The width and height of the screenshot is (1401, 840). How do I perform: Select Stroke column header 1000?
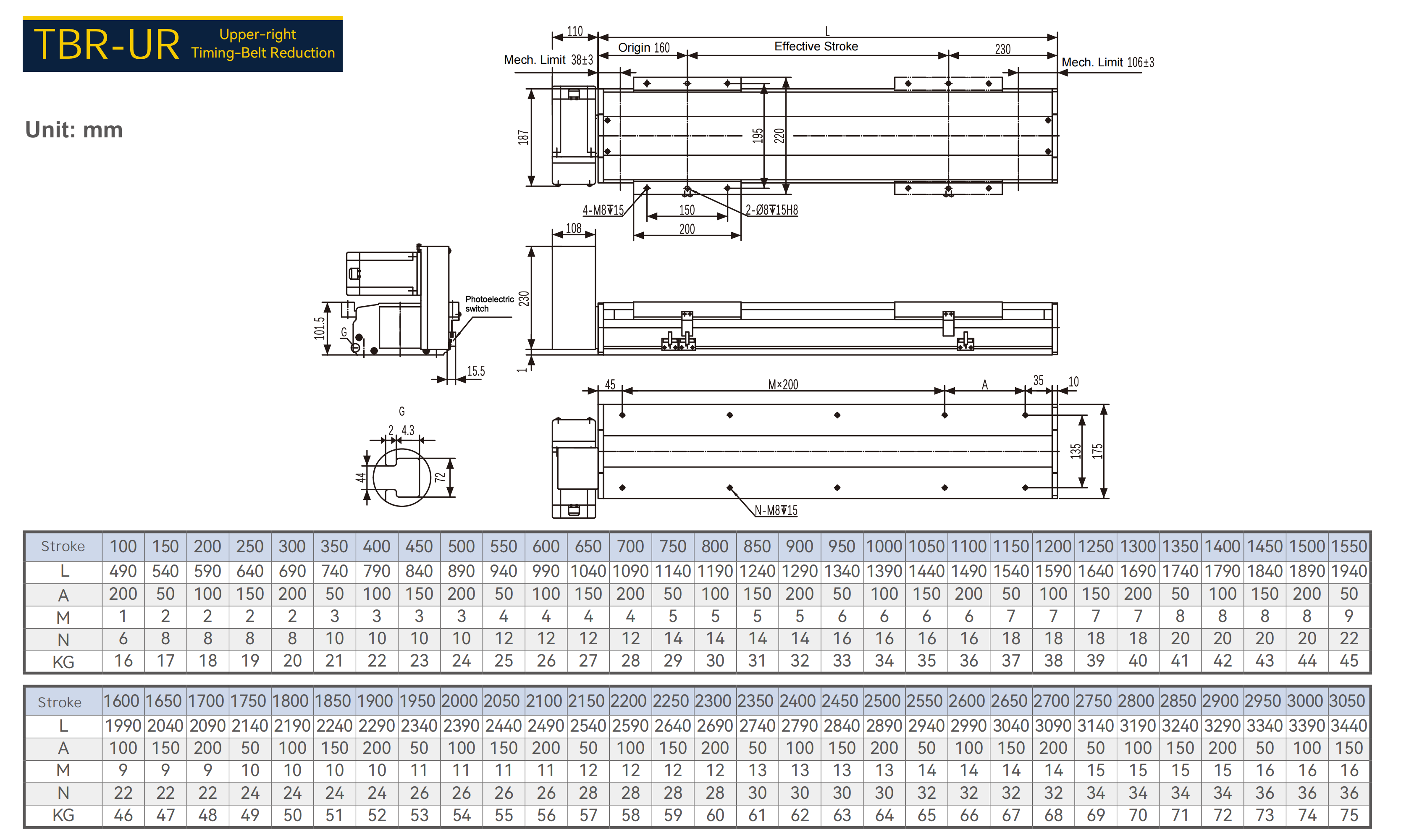(x=884, y=546)
